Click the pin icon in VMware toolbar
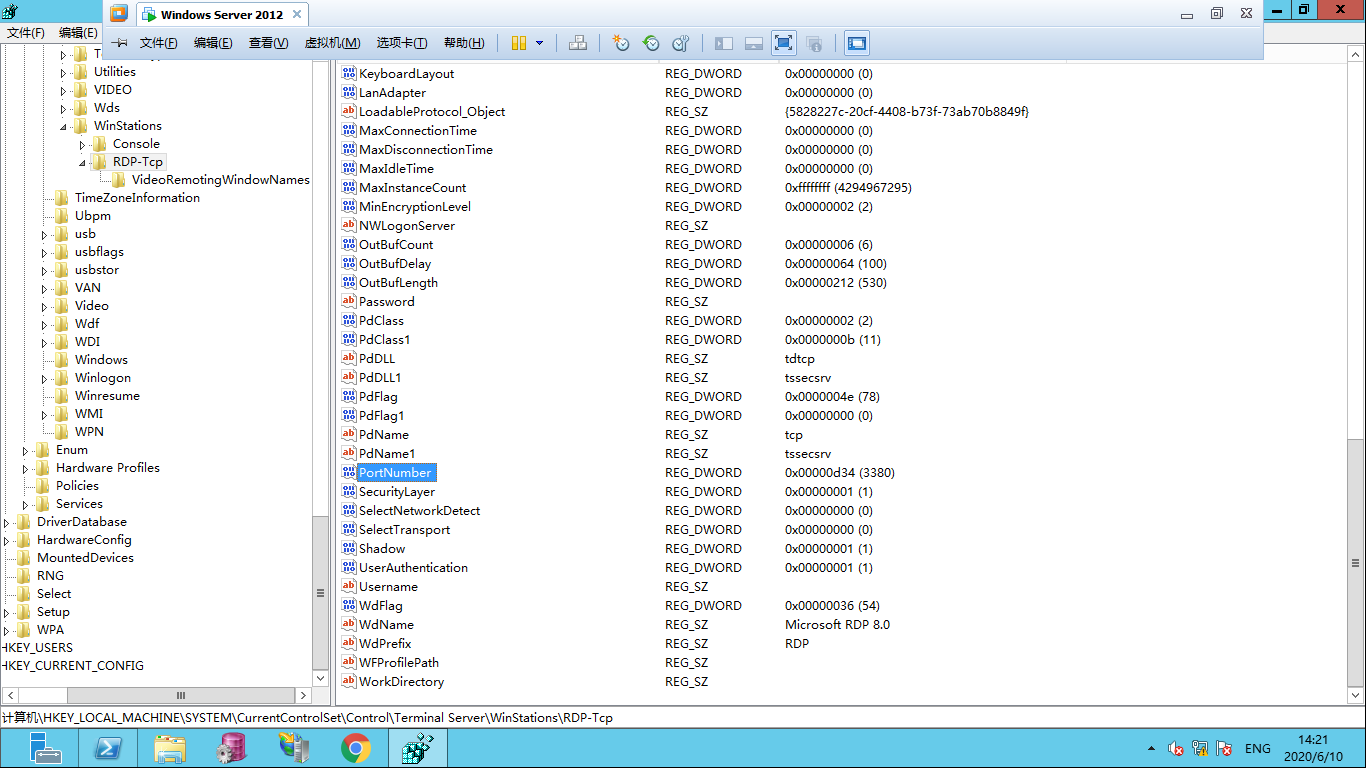1366x768 pixels. click(119, 43)
